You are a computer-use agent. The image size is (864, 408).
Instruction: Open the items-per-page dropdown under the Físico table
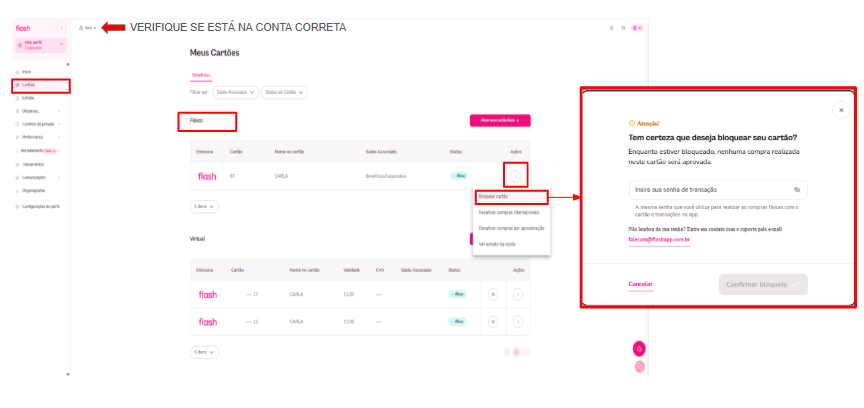point(204,207)
